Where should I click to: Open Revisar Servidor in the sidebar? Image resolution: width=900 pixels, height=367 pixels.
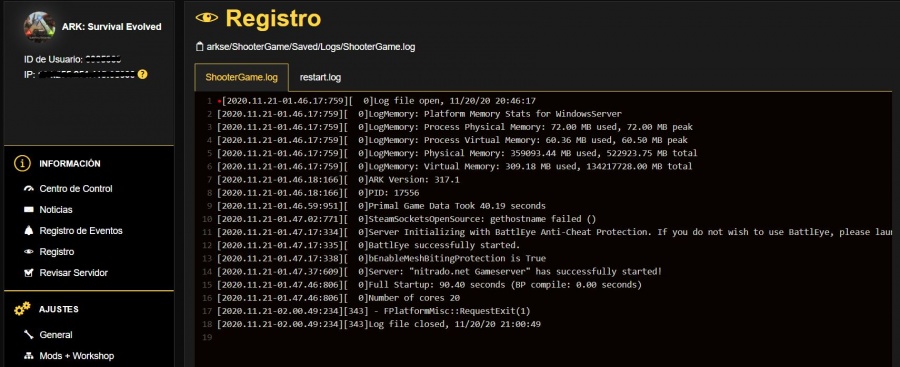(x=73, y=273)
